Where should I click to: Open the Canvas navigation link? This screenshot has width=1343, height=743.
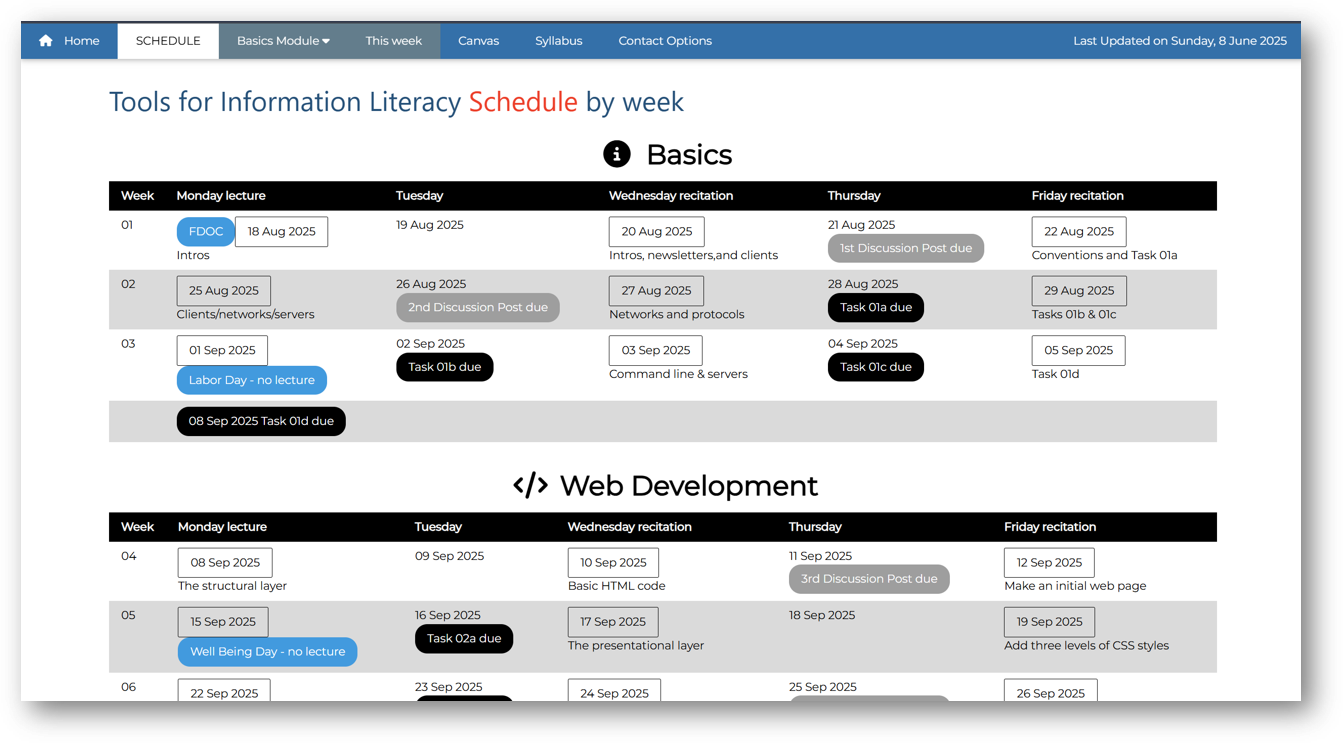(478, 40)
